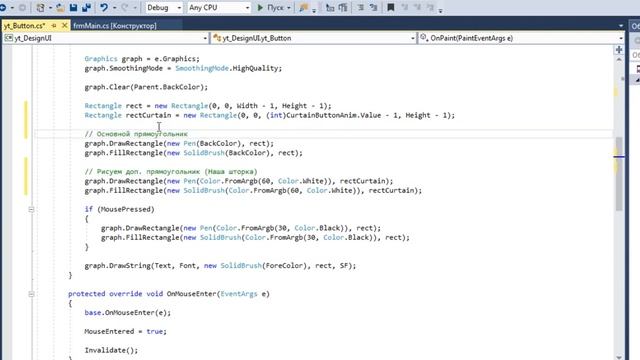Click the Navigate Backward arrow icon

point(2,7)
